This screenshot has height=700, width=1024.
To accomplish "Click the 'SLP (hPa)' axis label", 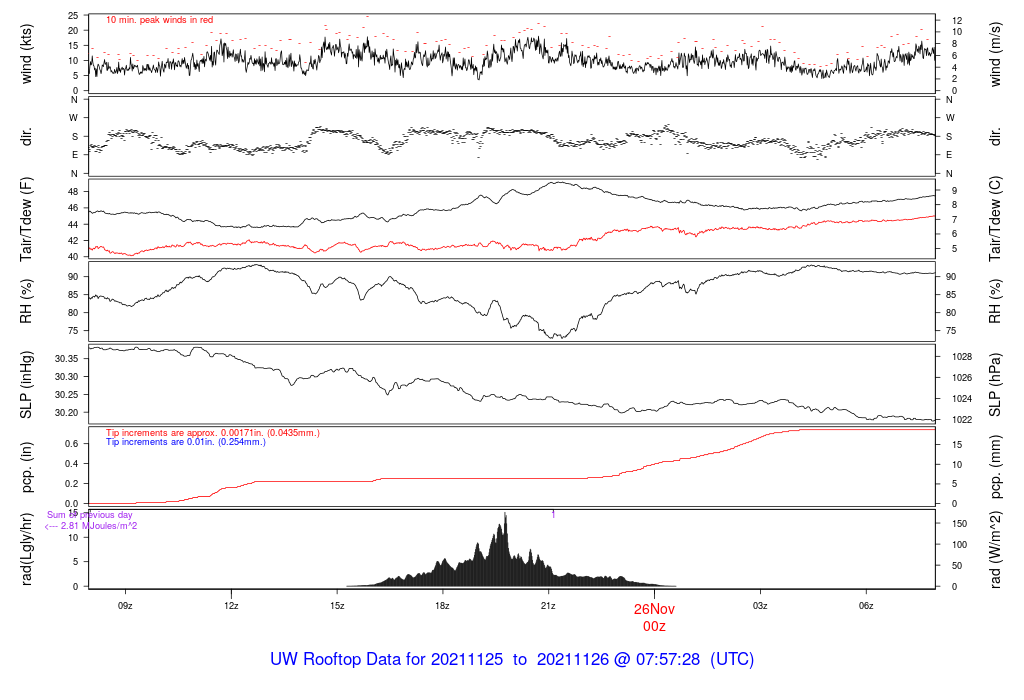I will (x=995, y=385).
